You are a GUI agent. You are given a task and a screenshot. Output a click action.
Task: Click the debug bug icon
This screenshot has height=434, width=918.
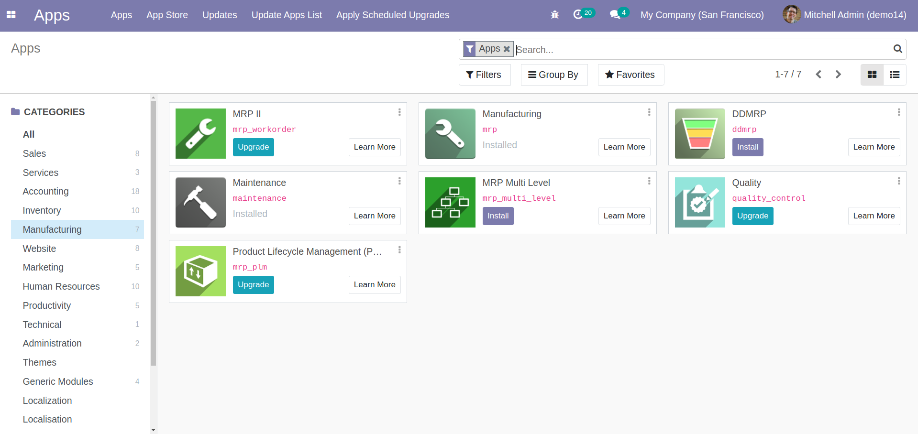coord(554,15)
